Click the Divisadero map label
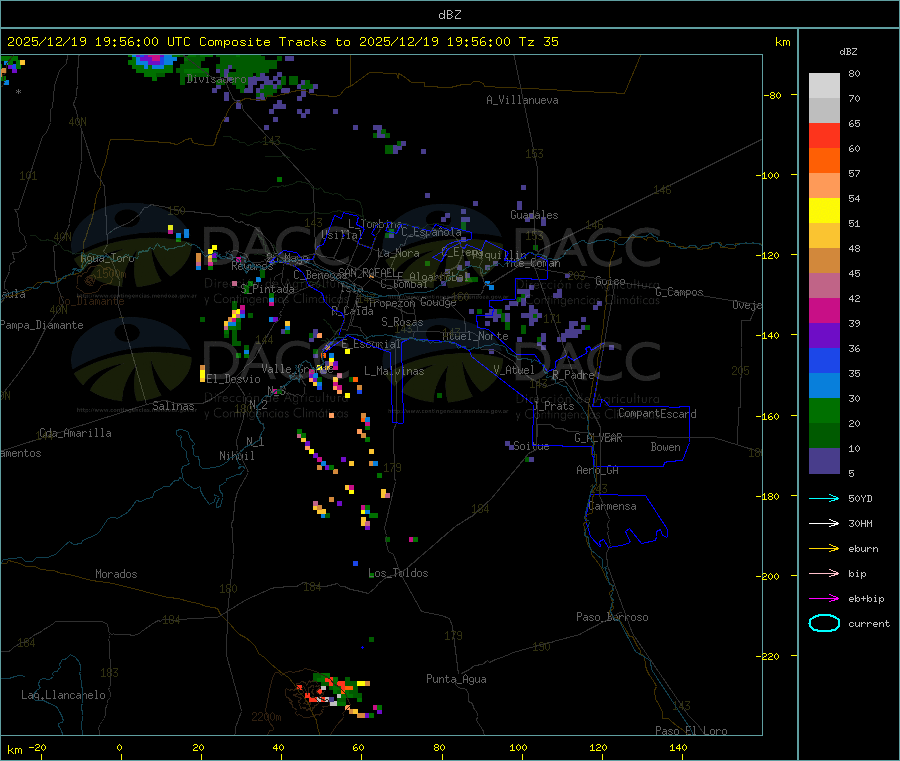The width and height of the screenshot is (900, 761). (216, 79)
